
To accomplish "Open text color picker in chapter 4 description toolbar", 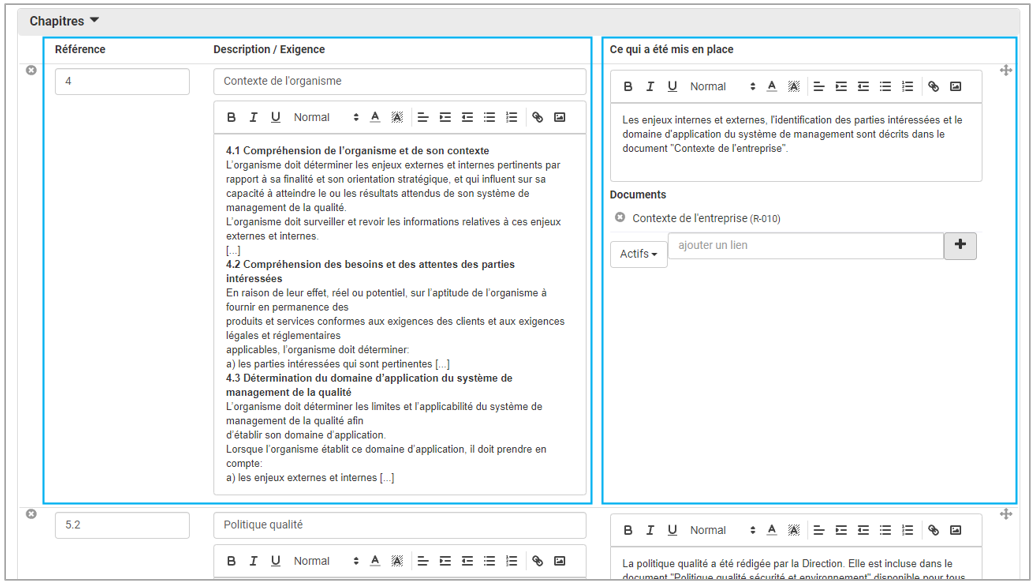I will pyautogui.click(x=375, y=117).
